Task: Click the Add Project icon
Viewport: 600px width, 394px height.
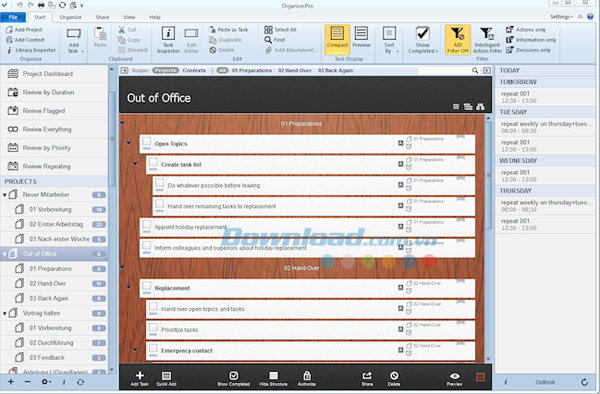Action: (10, 30)
